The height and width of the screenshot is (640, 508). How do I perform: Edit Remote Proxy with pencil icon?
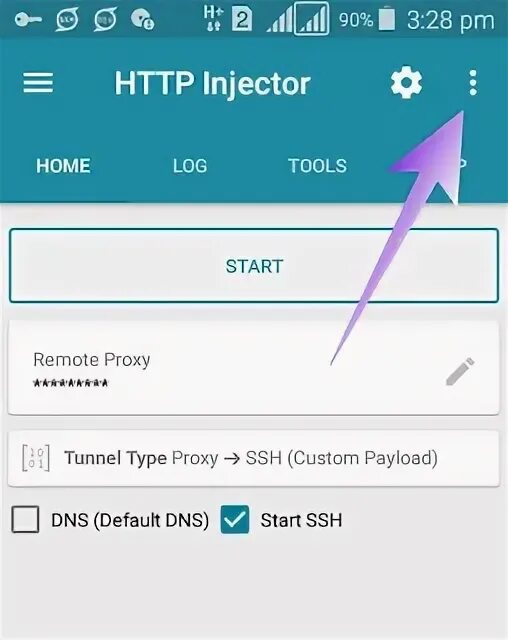pyautogui.click(x=460, y=371)
